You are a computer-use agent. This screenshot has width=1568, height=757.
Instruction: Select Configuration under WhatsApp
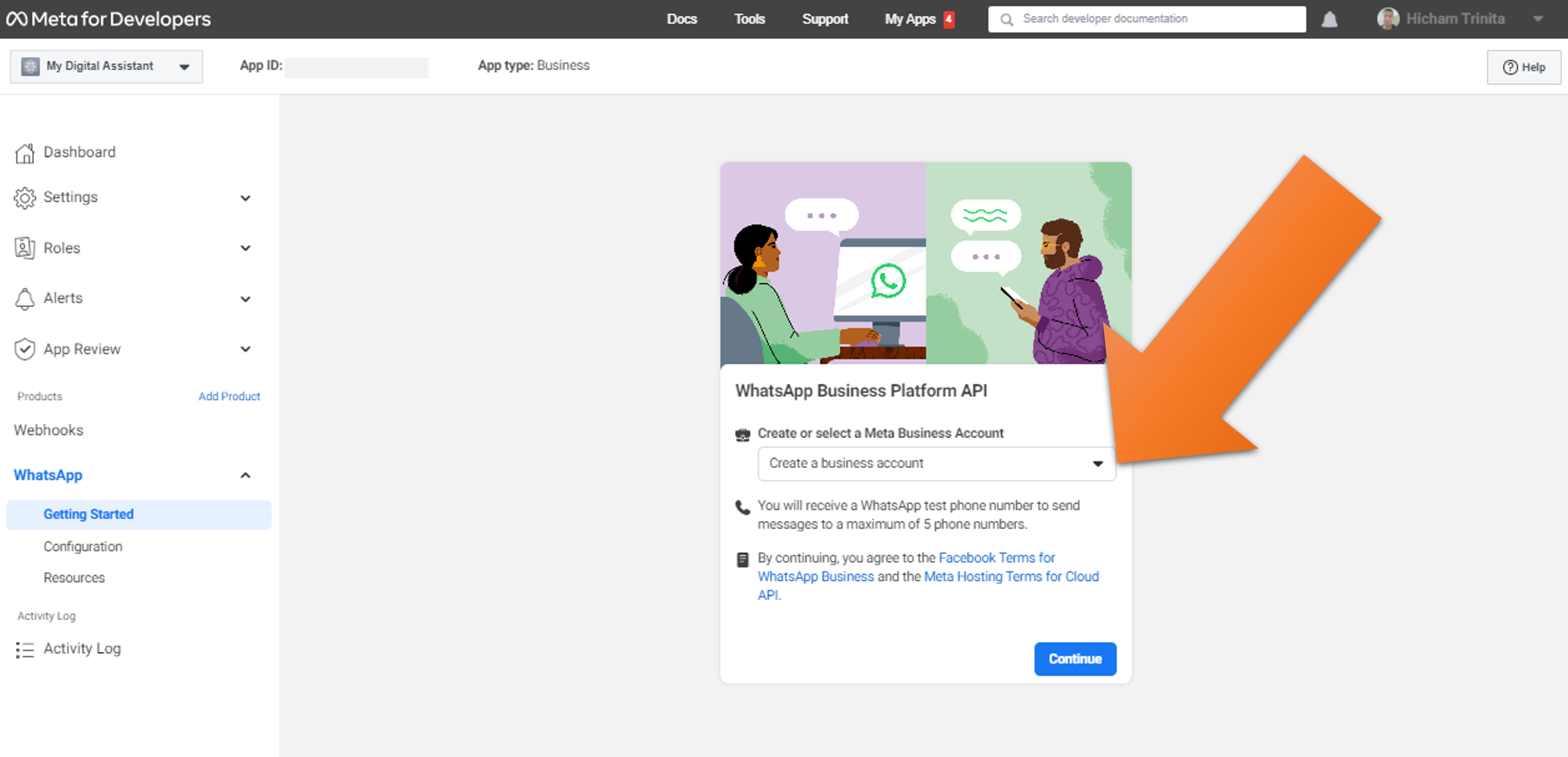83,546
